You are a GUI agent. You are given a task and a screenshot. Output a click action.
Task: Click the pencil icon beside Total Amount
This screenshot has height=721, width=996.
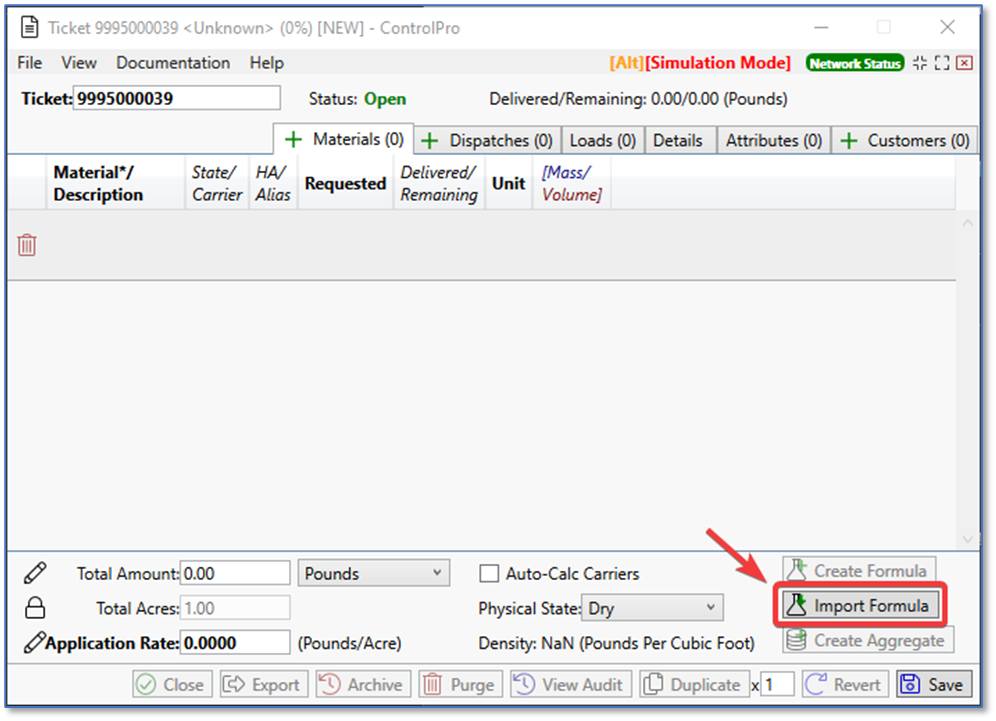(x=35, y=573)
